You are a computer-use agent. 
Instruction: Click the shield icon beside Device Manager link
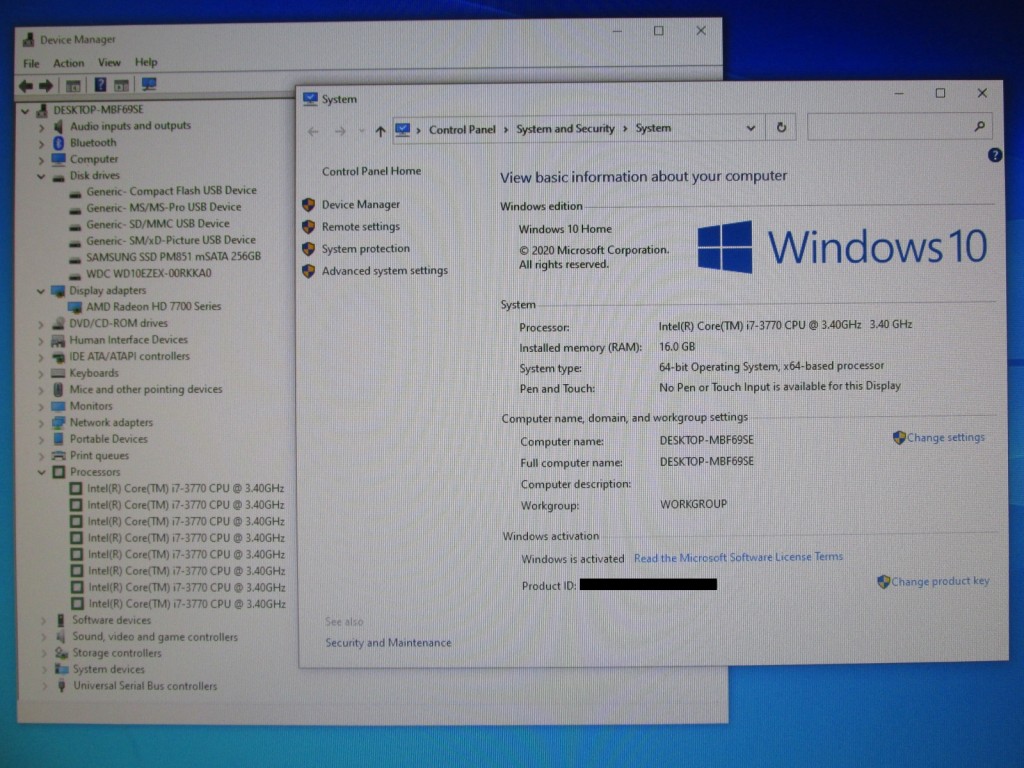pos(308,204)
